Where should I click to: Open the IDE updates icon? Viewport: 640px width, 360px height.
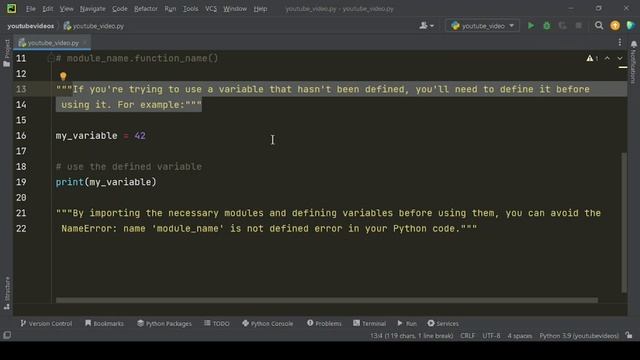[x=615, y=26]
